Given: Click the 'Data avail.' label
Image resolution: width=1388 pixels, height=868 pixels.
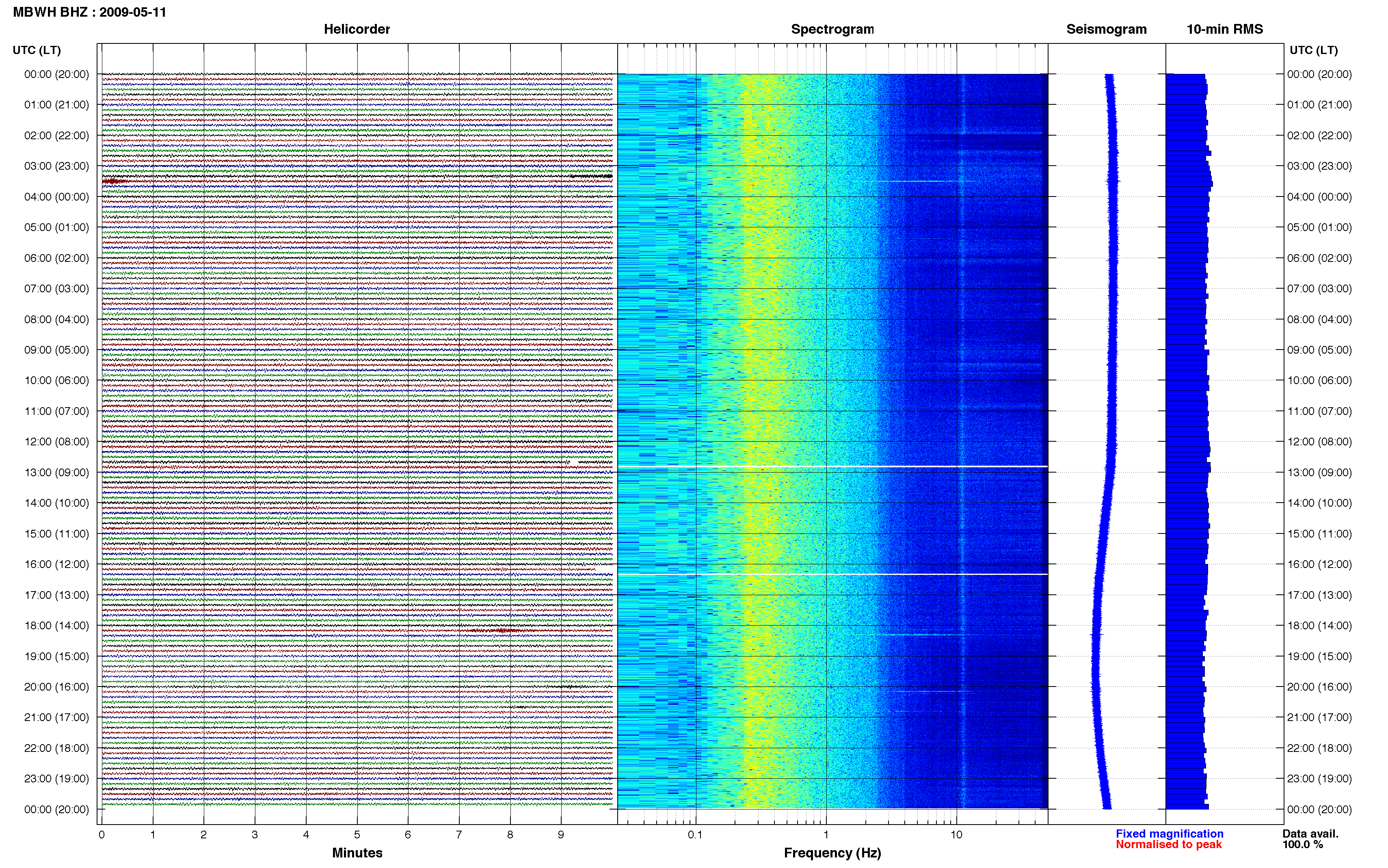Looking at the screenshot, I should (x=1310, y=833).
